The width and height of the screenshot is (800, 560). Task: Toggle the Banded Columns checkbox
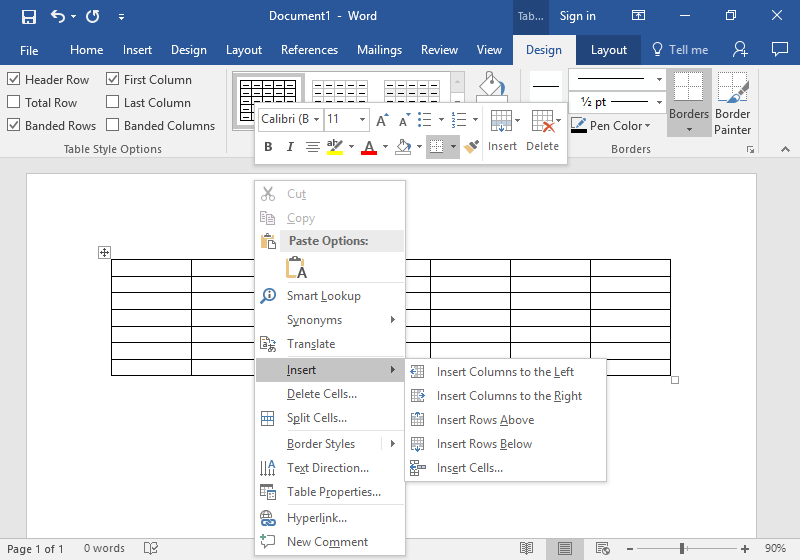[x=112, y=125]
